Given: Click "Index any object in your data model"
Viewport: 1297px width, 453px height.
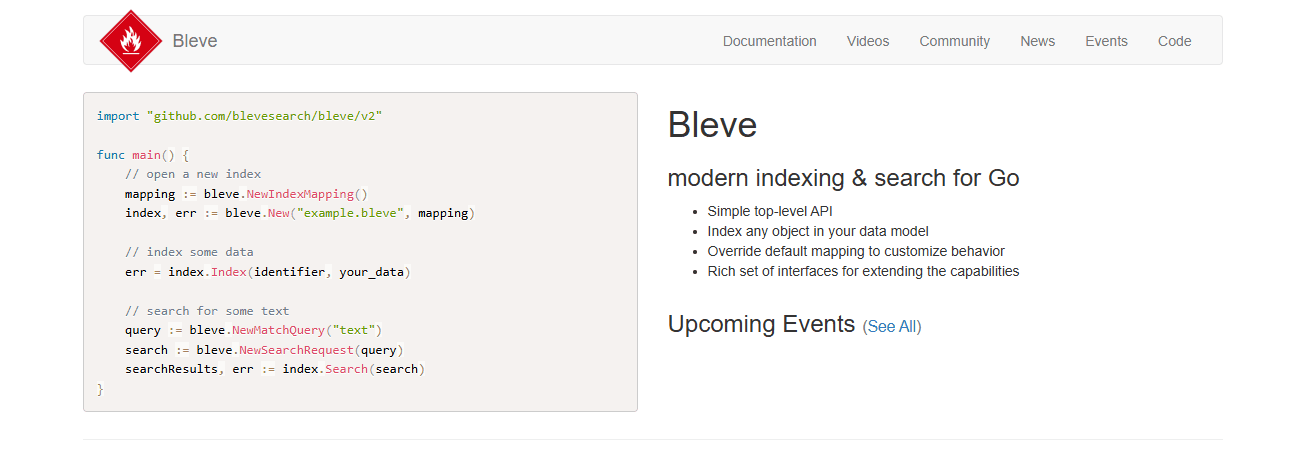Looking at the screenshot, I should [x=818, y=231].
